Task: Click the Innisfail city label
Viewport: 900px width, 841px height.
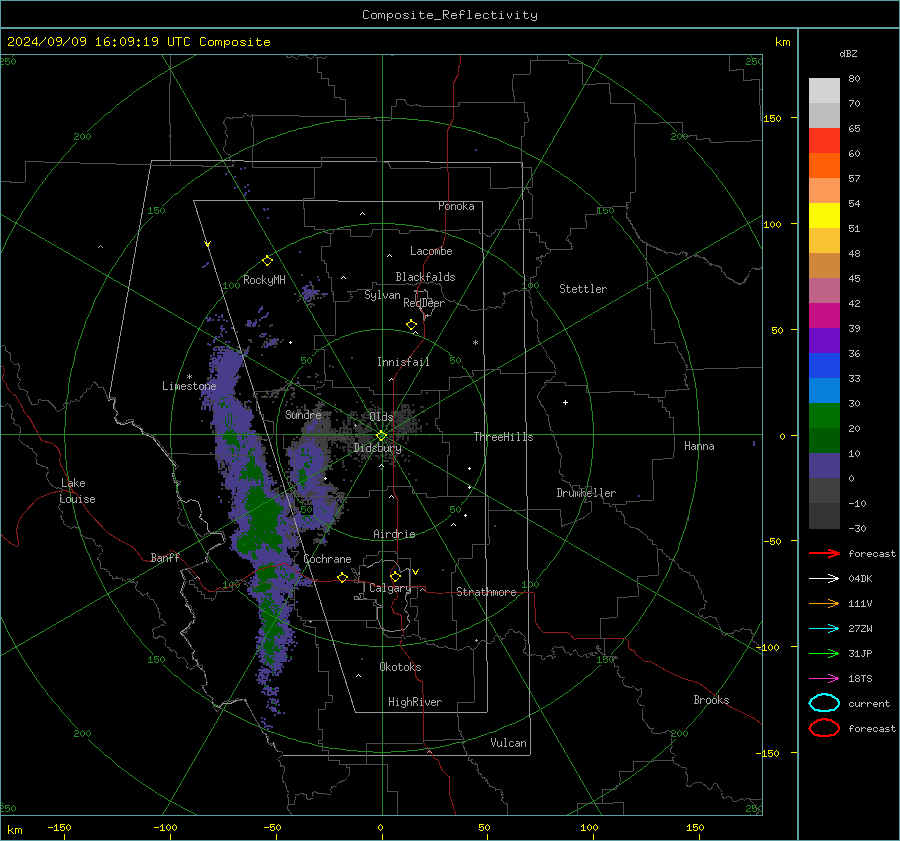Action: tap(403, 362)
